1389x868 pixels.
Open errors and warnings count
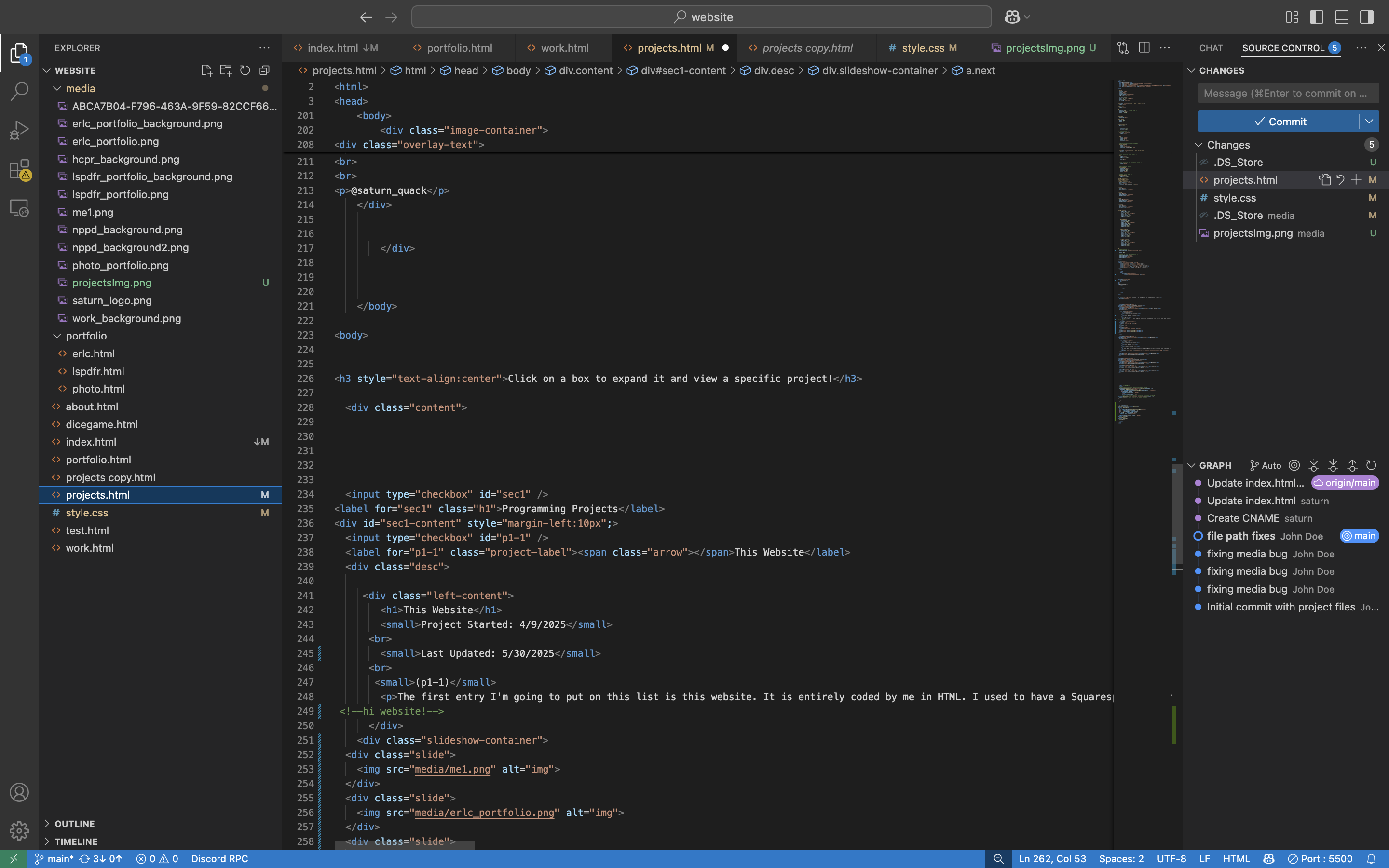[x=157, y=859]
